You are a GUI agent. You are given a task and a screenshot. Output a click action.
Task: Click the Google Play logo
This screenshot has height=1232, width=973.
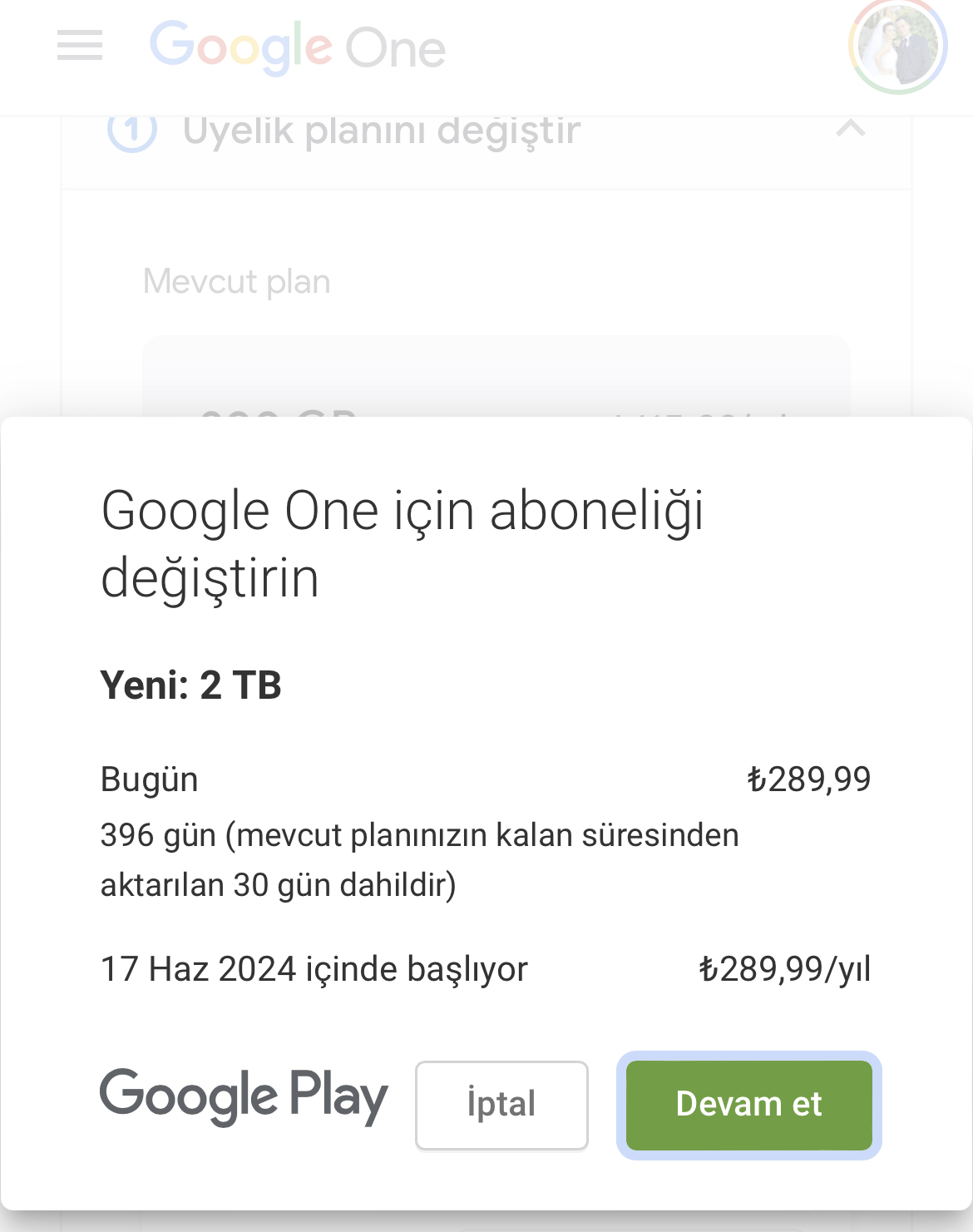point(244,1097)
